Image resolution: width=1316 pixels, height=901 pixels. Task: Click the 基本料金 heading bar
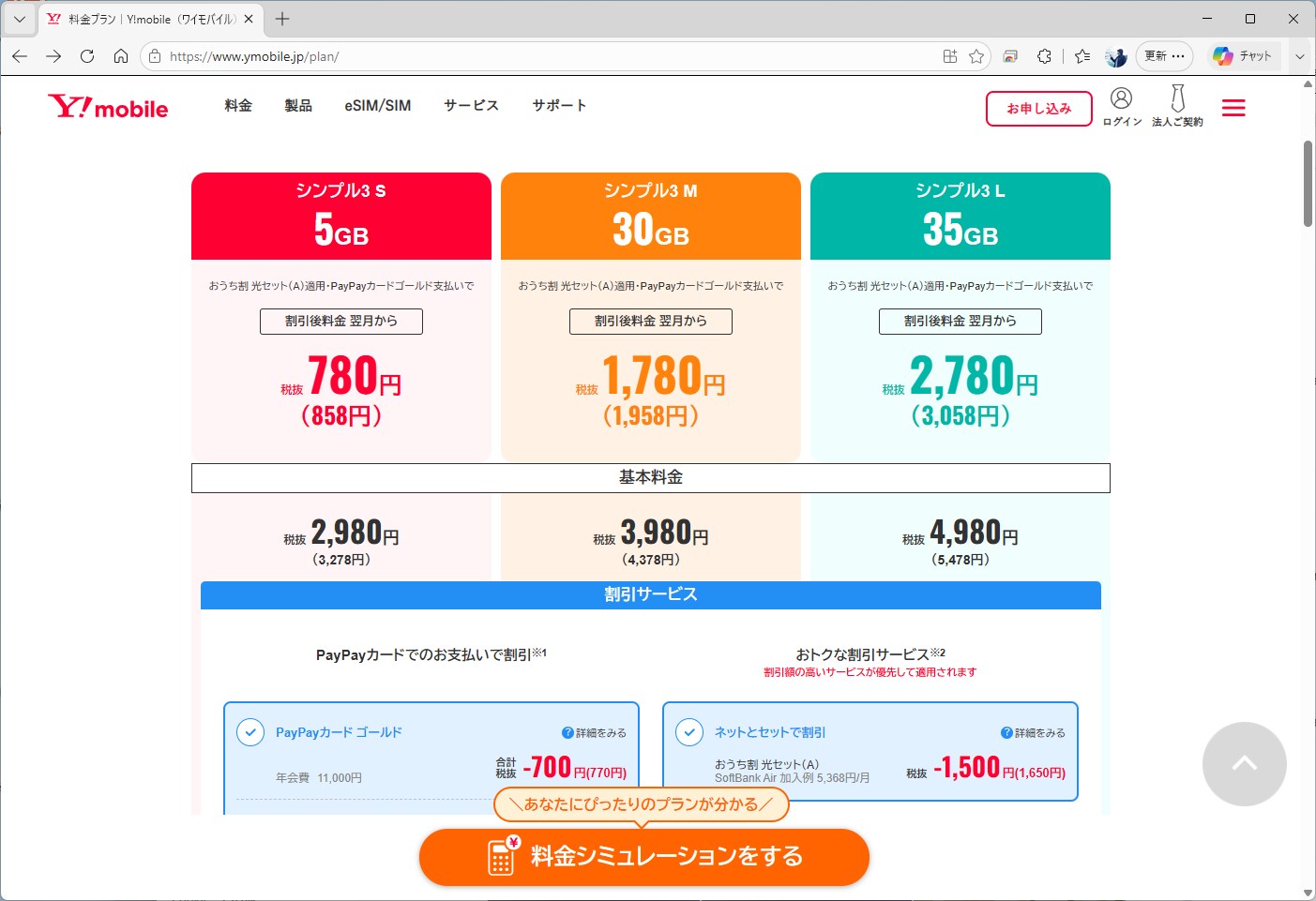click(651, 477)
